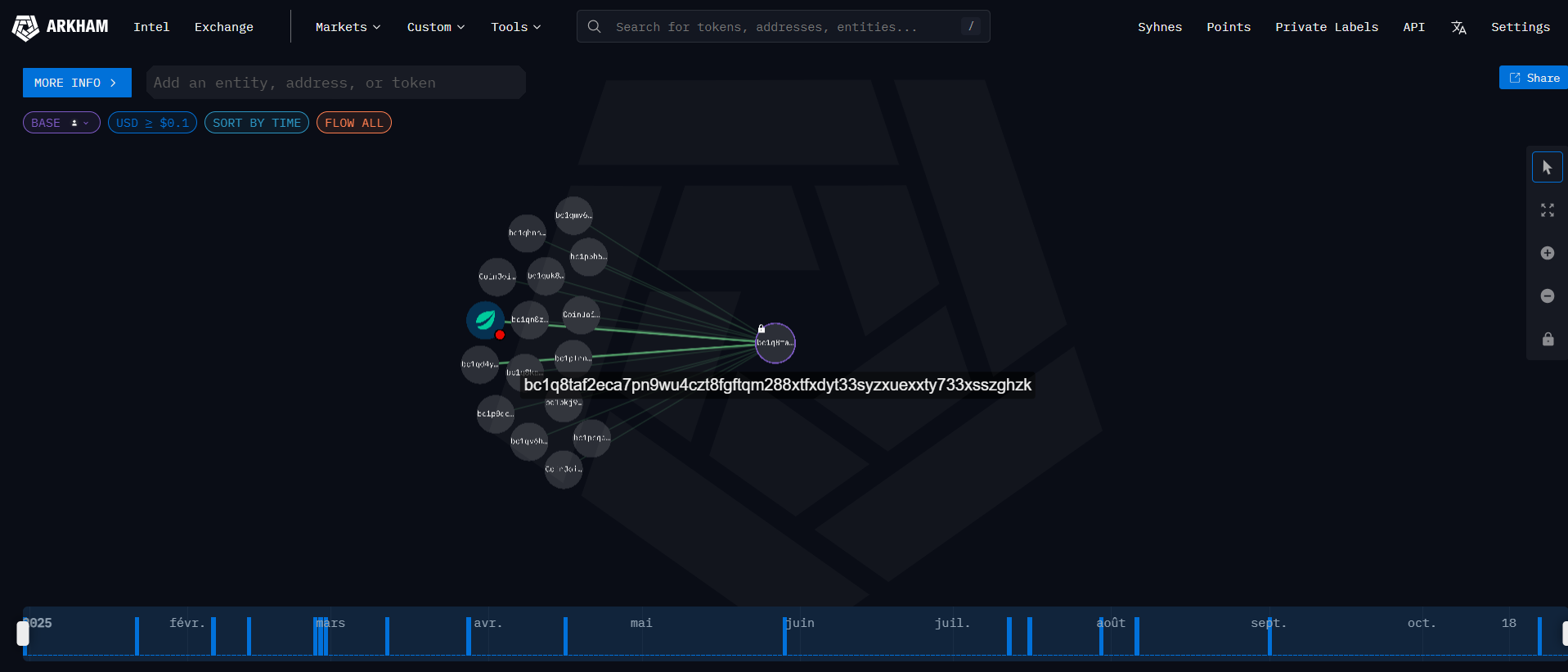Open the Tools dropdown menu
The height and width of the screenshot is (672, 1568).
[515, 27]
